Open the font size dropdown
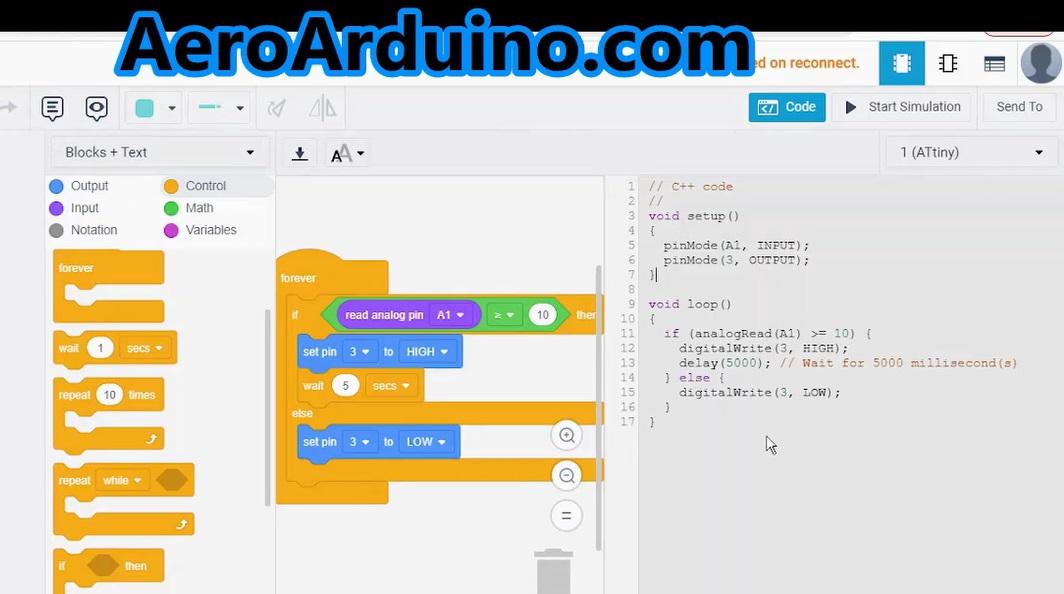Viewport: 1064px width, 594px height. click(x=347, y=153)
